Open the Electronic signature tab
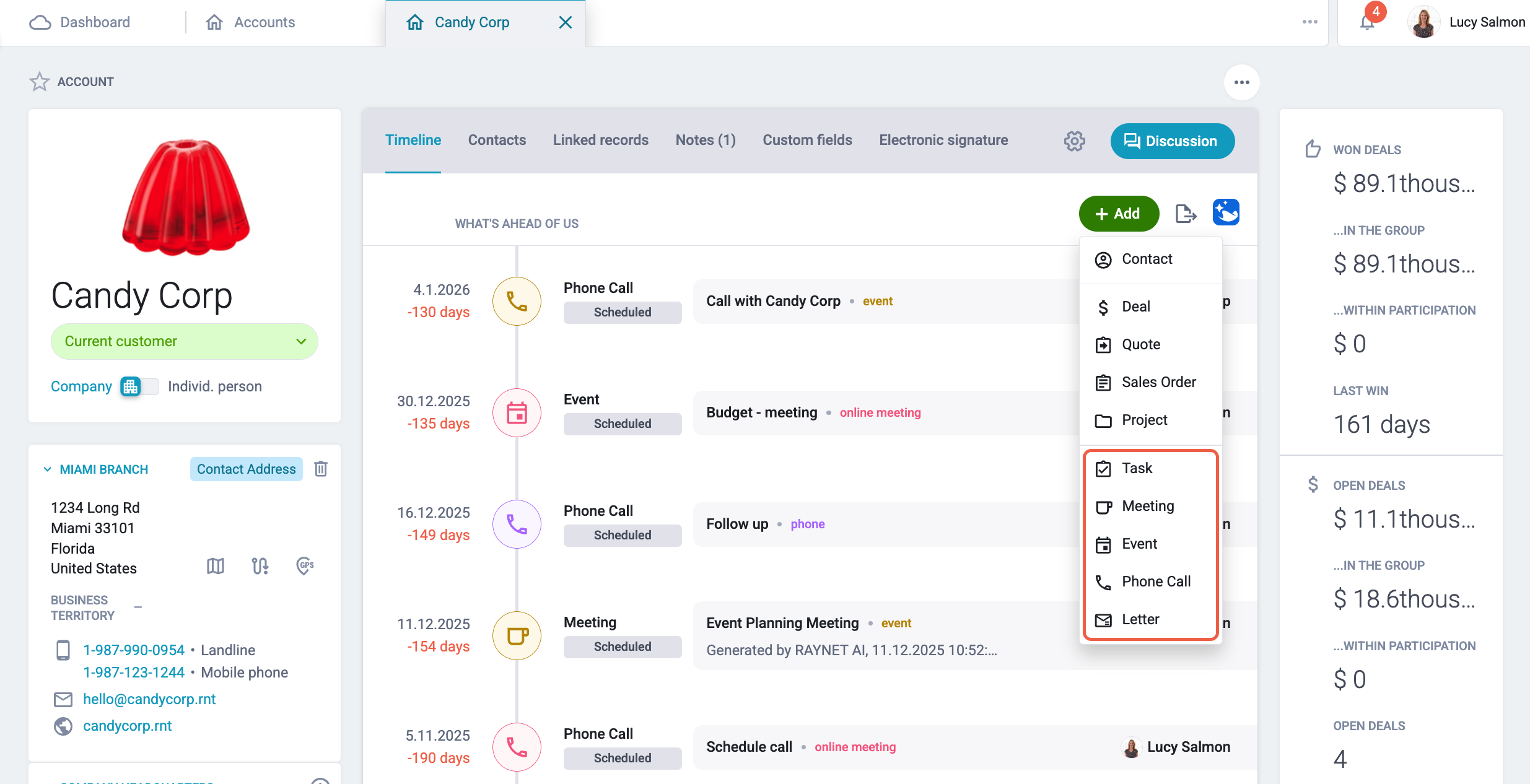1530x784 pixels. click(x=943, y=140)
